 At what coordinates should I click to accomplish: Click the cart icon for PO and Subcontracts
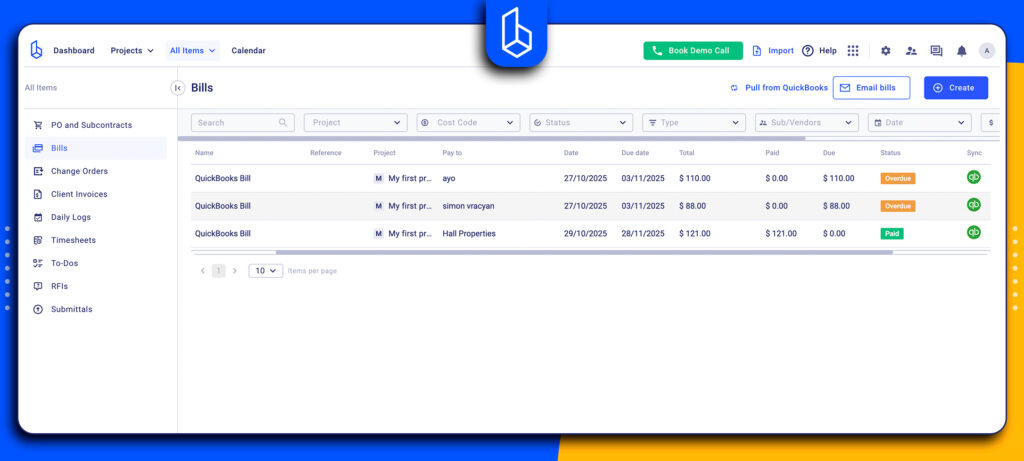[x=38, y=125]
